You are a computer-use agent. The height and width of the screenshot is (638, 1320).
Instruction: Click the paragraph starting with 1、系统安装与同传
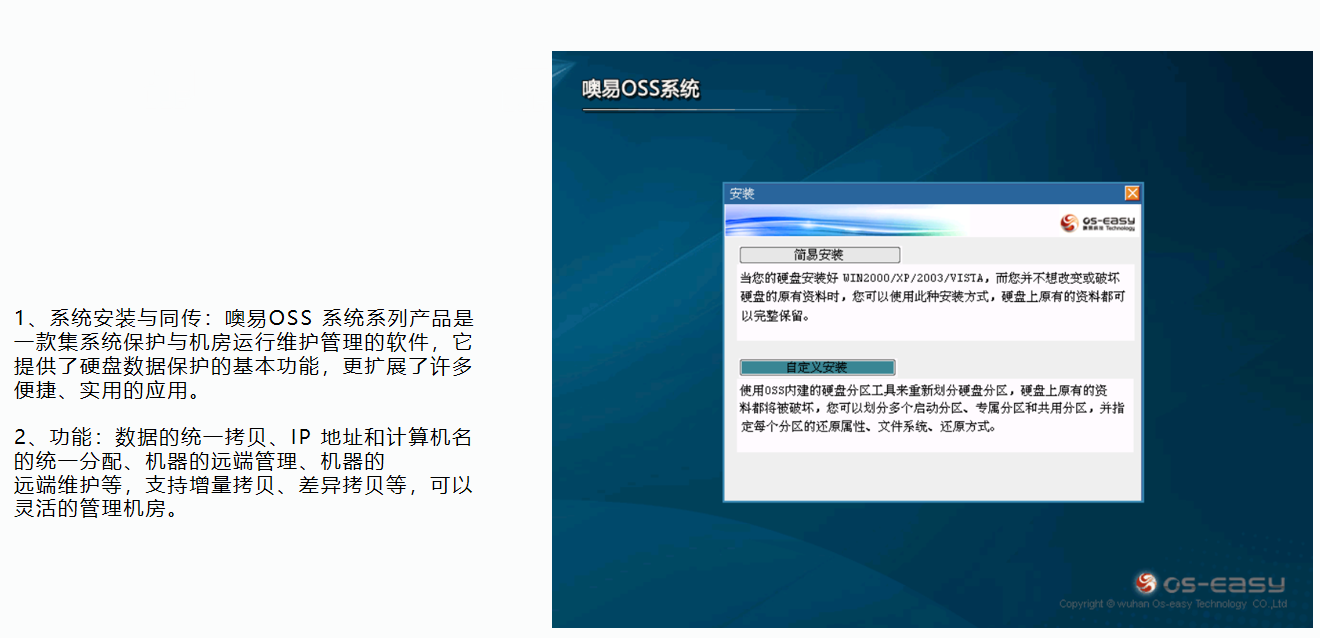tap(243, 354)
